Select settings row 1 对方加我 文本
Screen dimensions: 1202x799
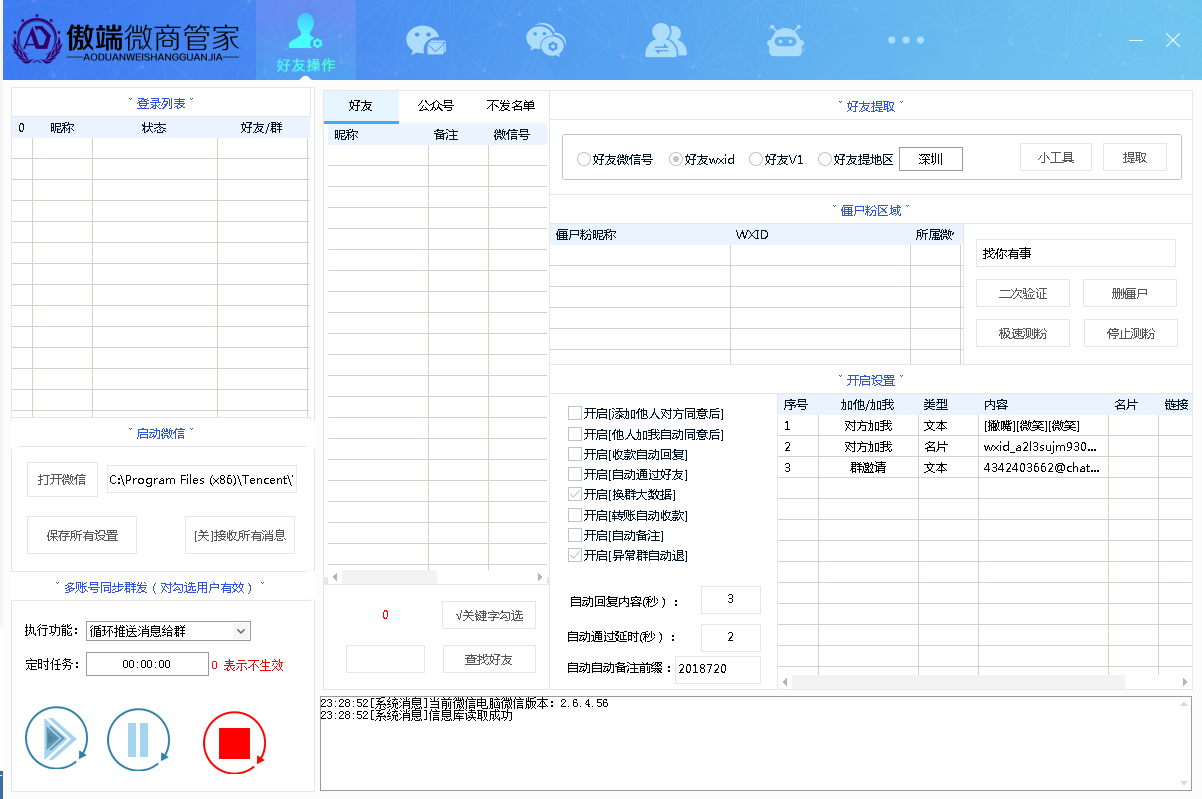click(x=984, y=426)
